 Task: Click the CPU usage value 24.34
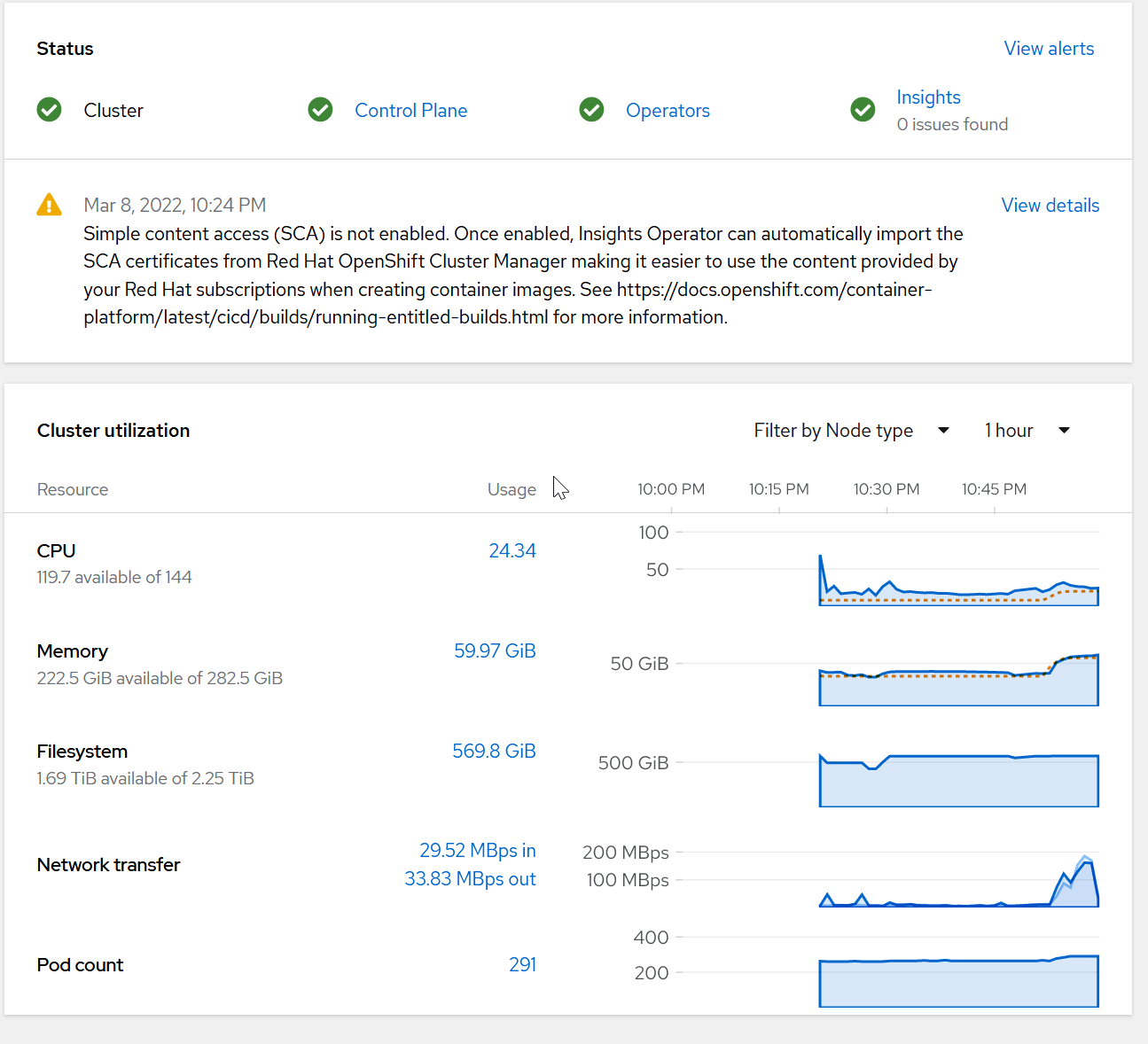pyautogui.click(x=512, y=551)
